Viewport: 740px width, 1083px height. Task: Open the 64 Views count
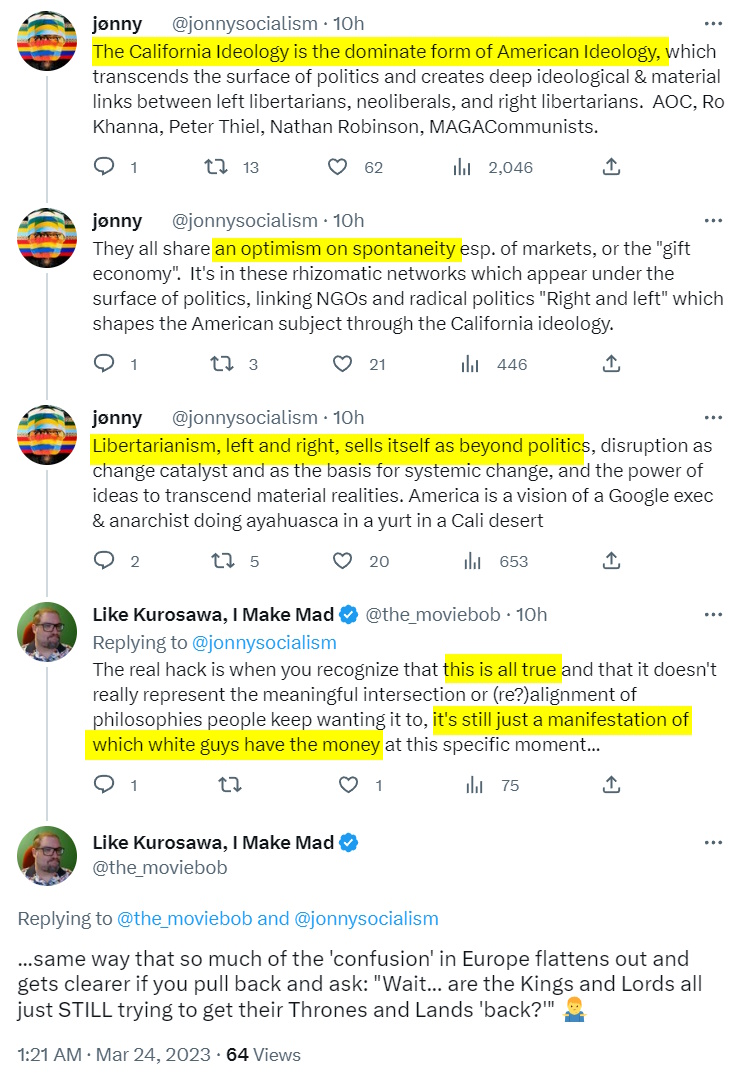pyautogui.click(x=263, y=1054)
